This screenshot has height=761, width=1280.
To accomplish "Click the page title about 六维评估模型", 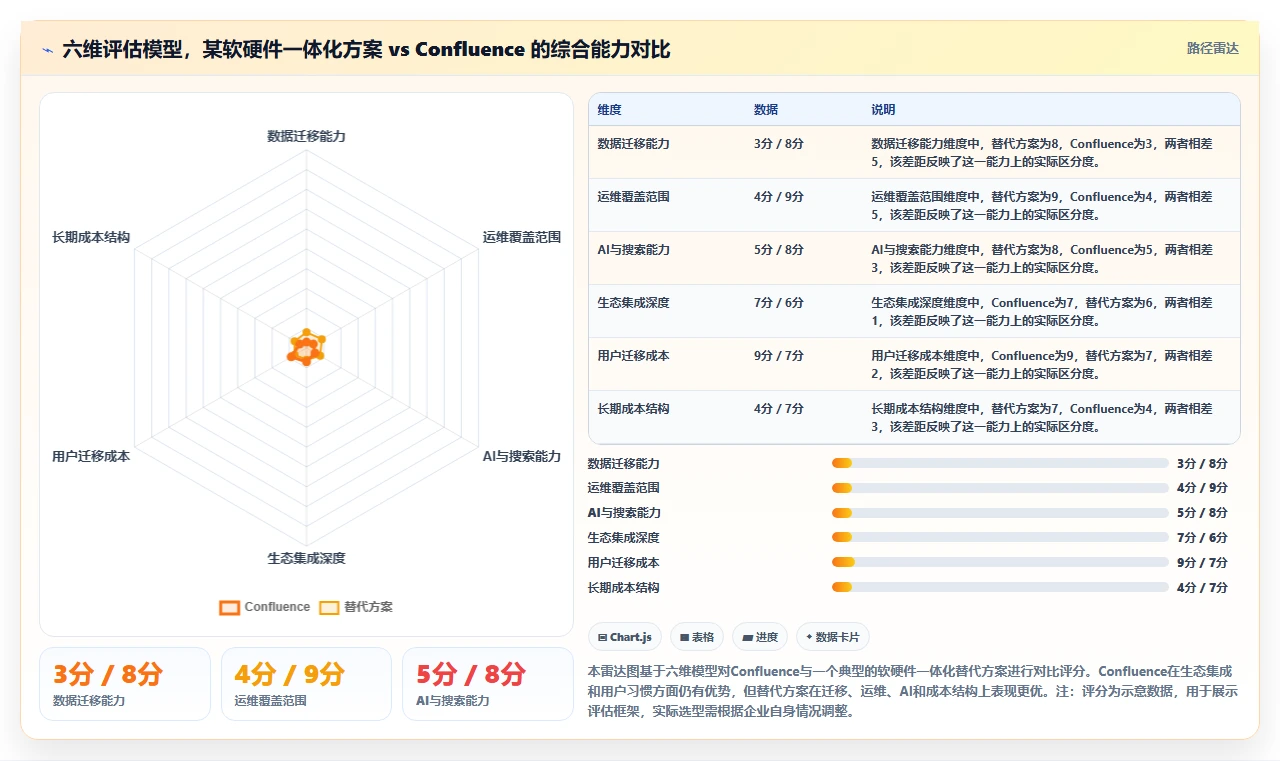I will click(366, 50).
